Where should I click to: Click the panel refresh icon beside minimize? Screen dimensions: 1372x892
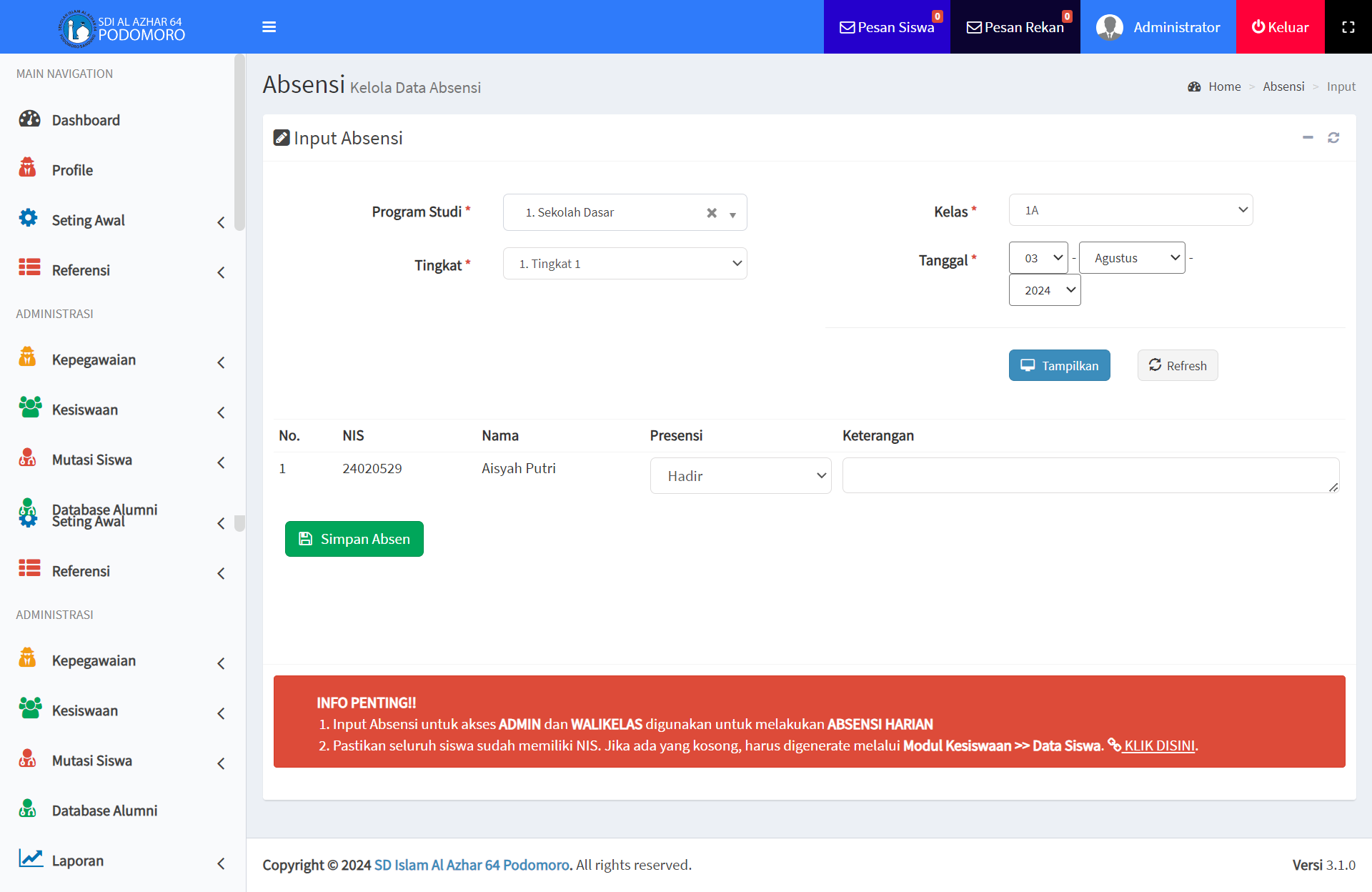point(1333,138)
